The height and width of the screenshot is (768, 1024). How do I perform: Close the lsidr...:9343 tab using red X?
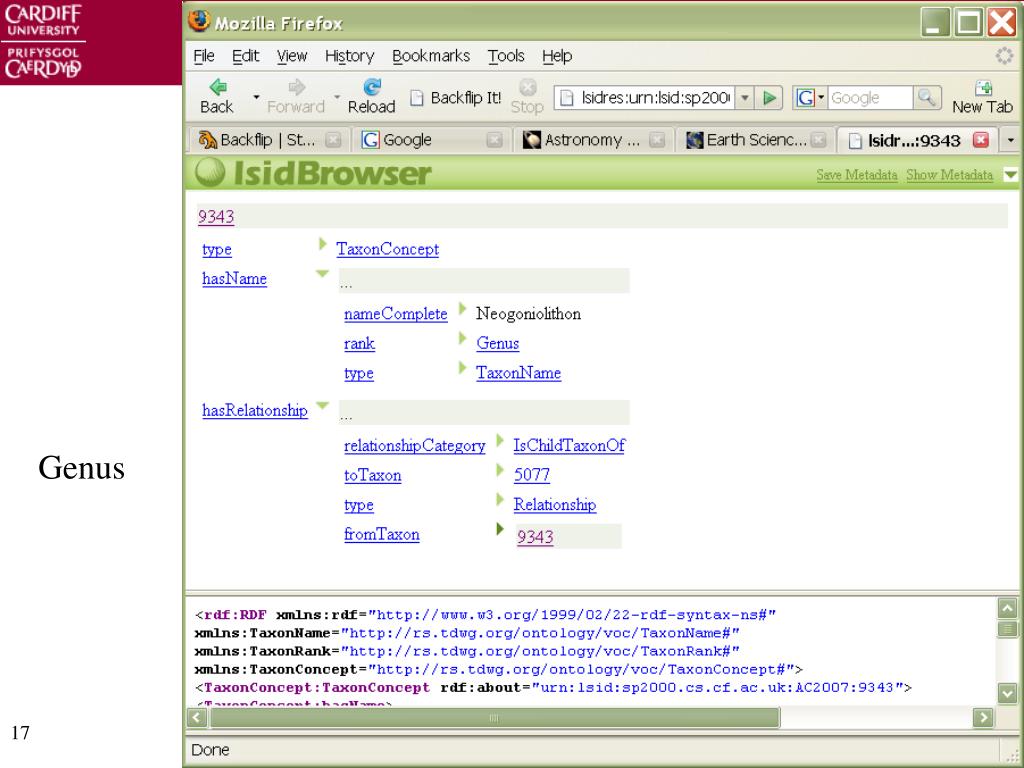point(981,140)
